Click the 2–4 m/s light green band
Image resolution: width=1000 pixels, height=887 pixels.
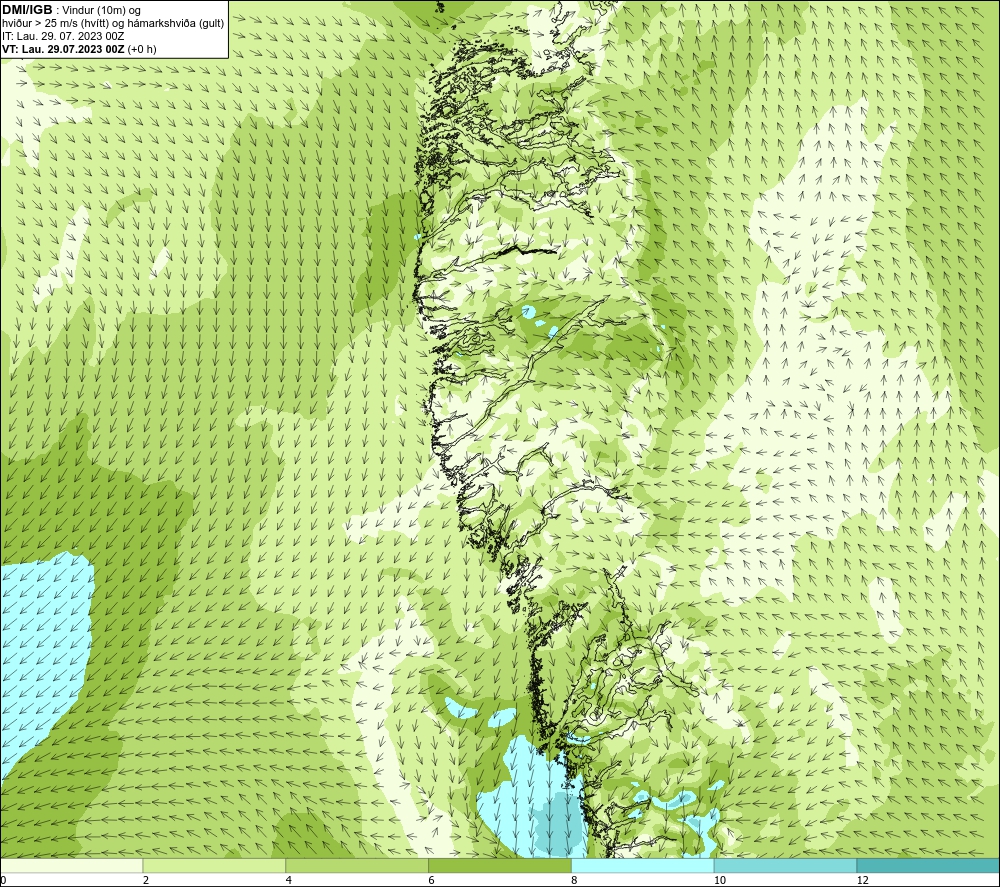pos(214,865)
